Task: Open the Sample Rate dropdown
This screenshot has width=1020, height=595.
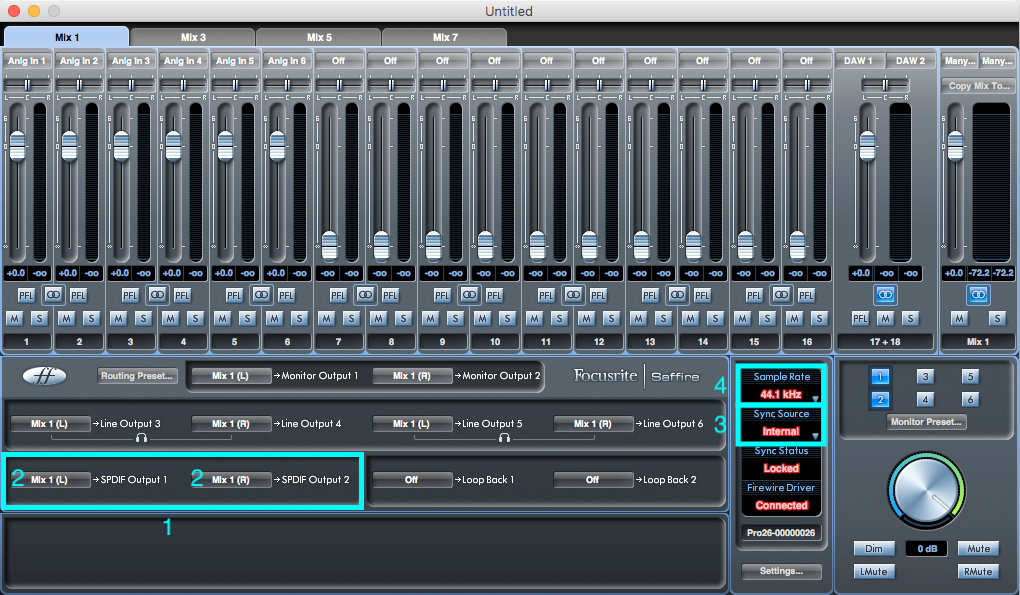Action: click(x=780, y=394)
